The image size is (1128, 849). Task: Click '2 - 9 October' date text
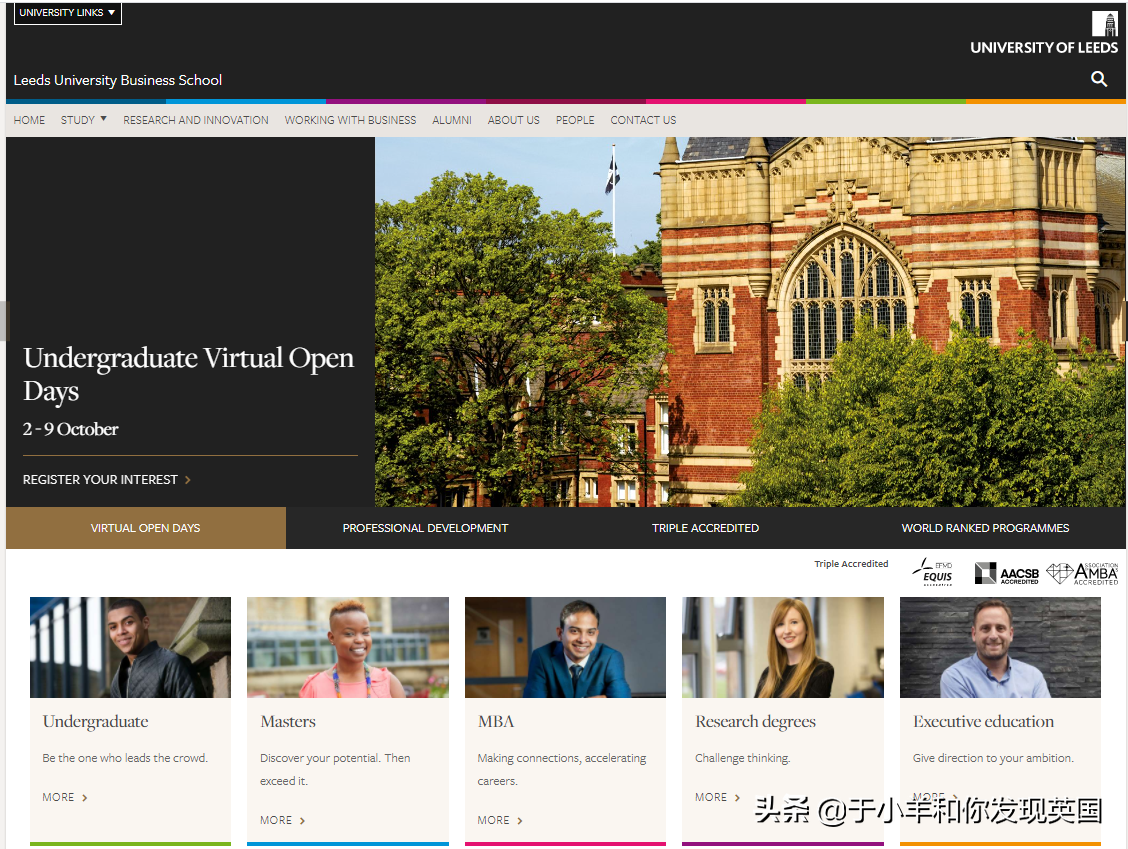point(70,430)
